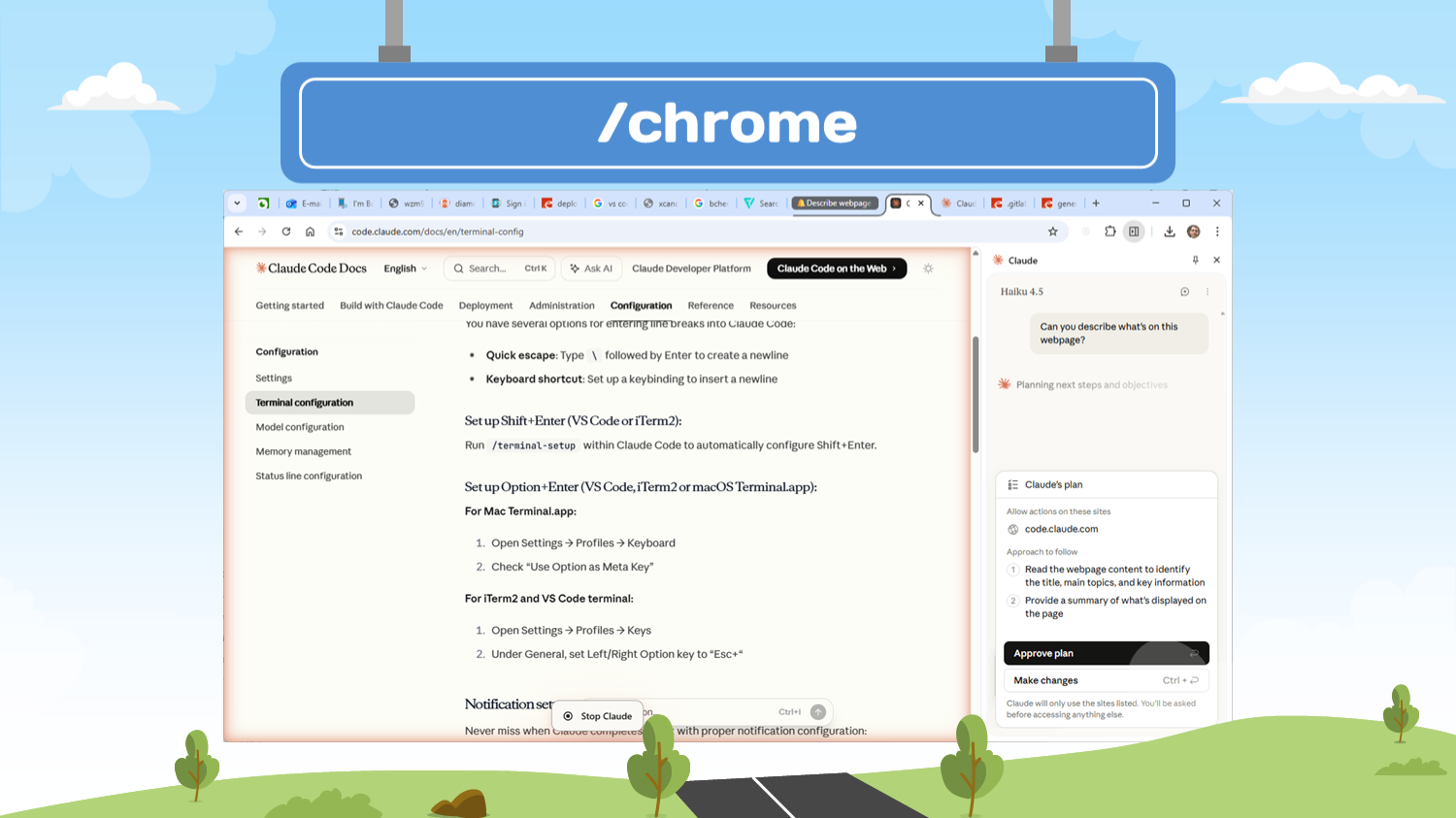Click the side panel icon in toolbar
The image size is (1456, 818).
(x=1134, y=232)
